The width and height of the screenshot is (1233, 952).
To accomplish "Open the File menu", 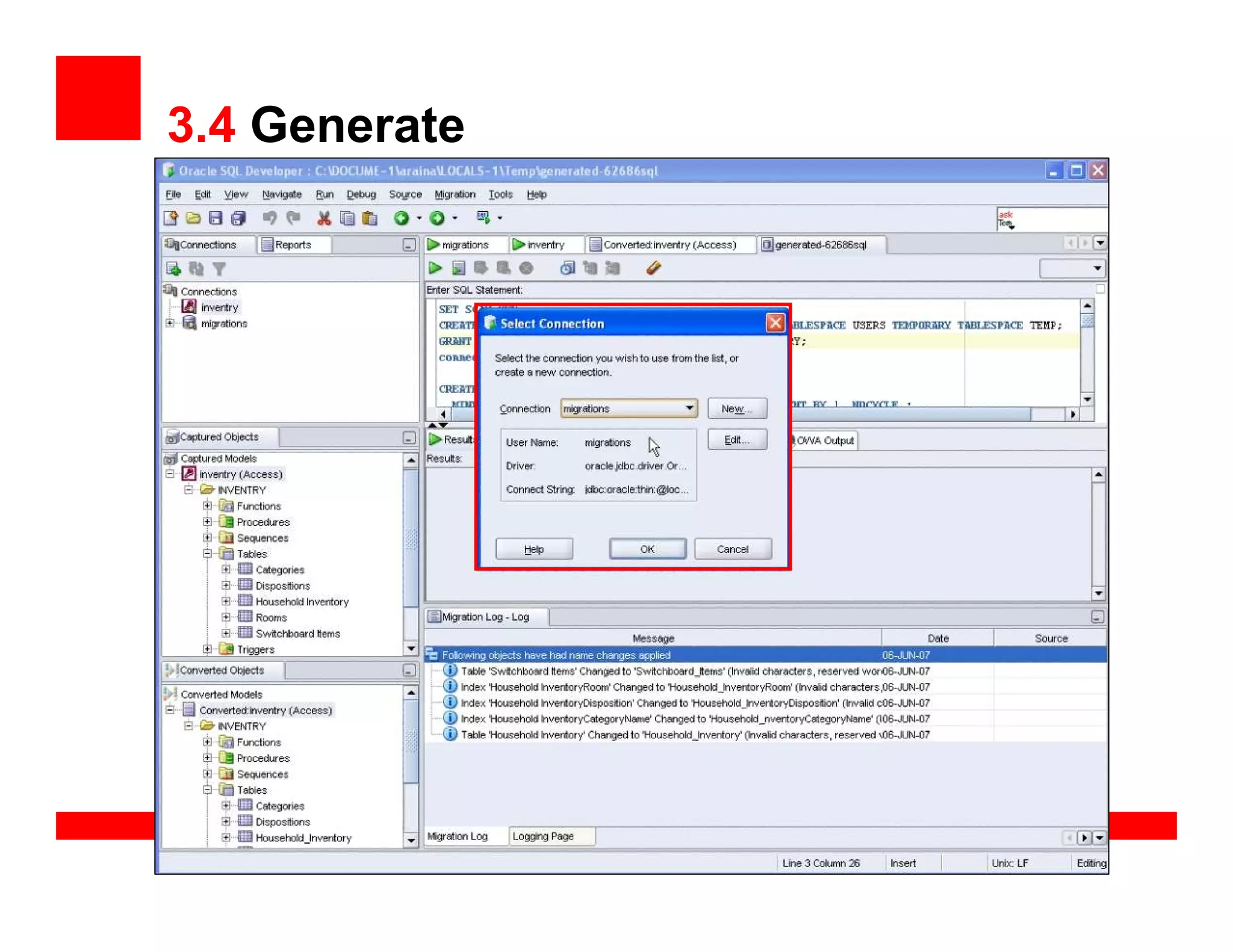I will [x=173, y=194].
